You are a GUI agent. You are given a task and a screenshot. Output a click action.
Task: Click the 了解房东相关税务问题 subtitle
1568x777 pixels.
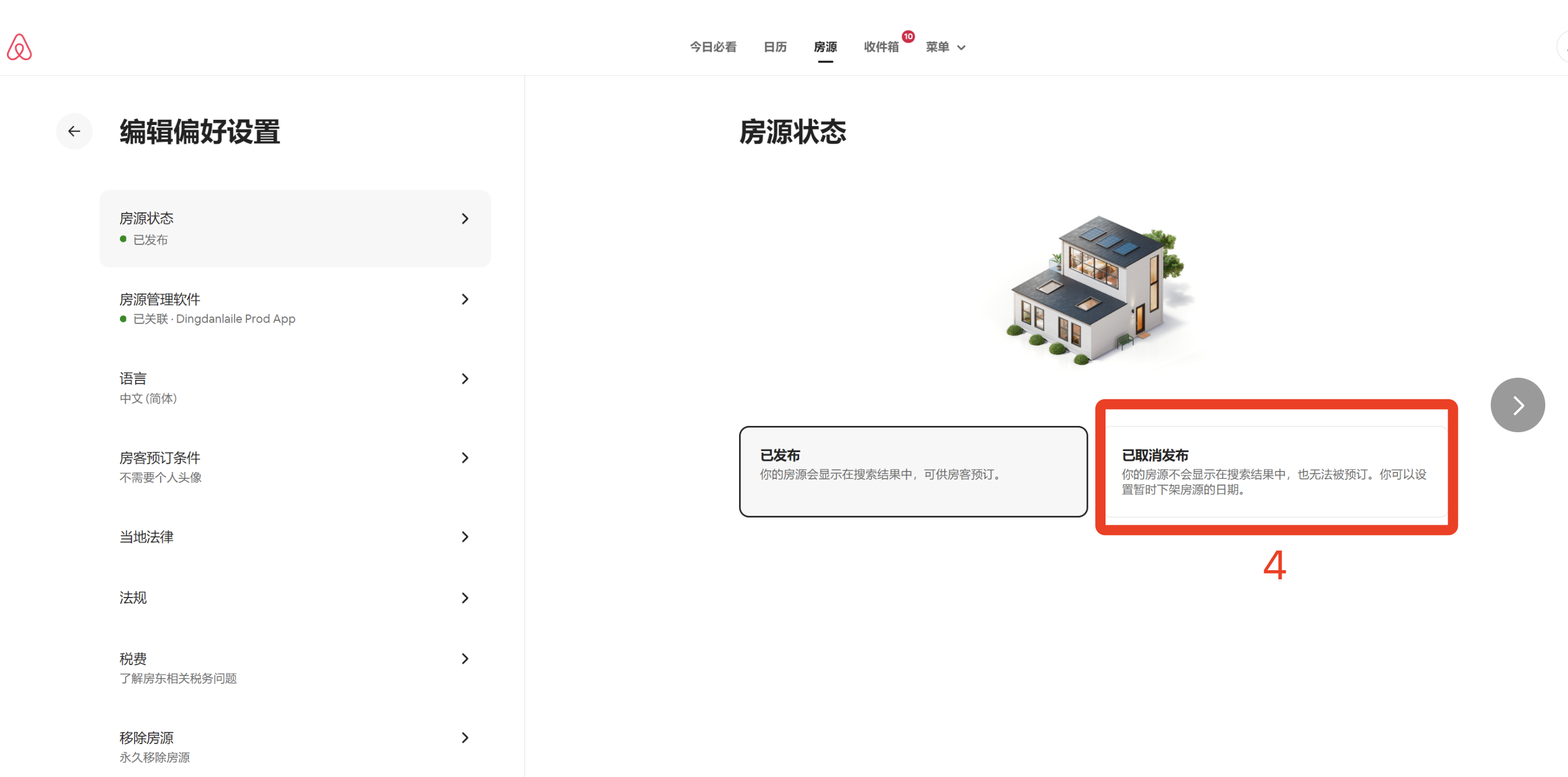tap(178, 678)
